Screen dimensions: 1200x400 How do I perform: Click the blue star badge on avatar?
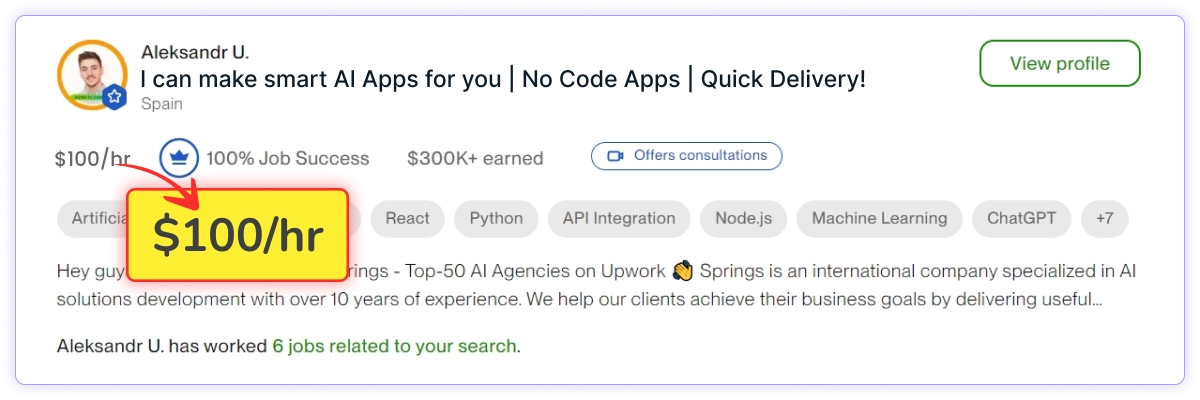click(x=115, y=97)
